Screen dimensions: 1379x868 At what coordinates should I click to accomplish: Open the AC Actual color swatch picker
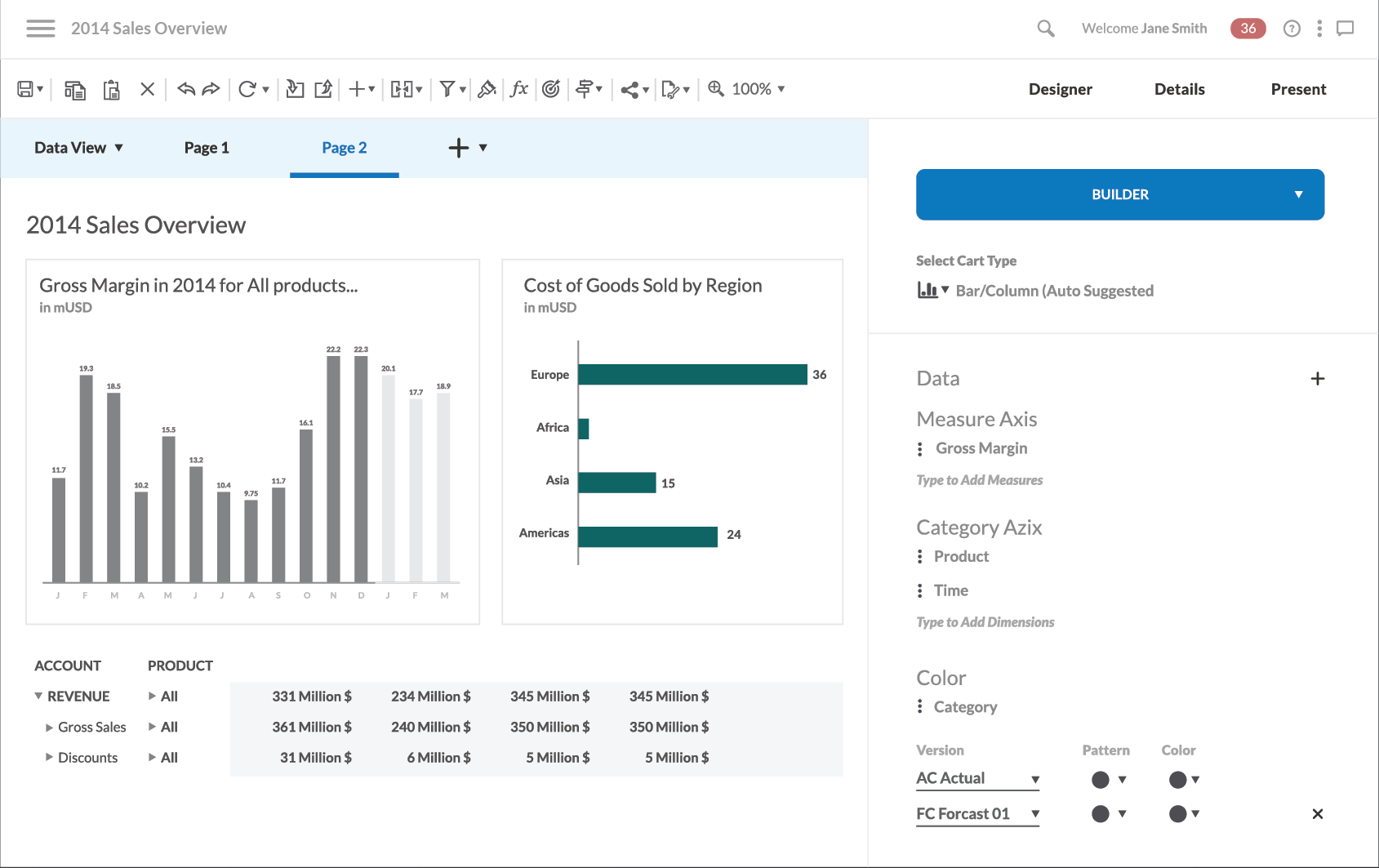coord(1183,780)
